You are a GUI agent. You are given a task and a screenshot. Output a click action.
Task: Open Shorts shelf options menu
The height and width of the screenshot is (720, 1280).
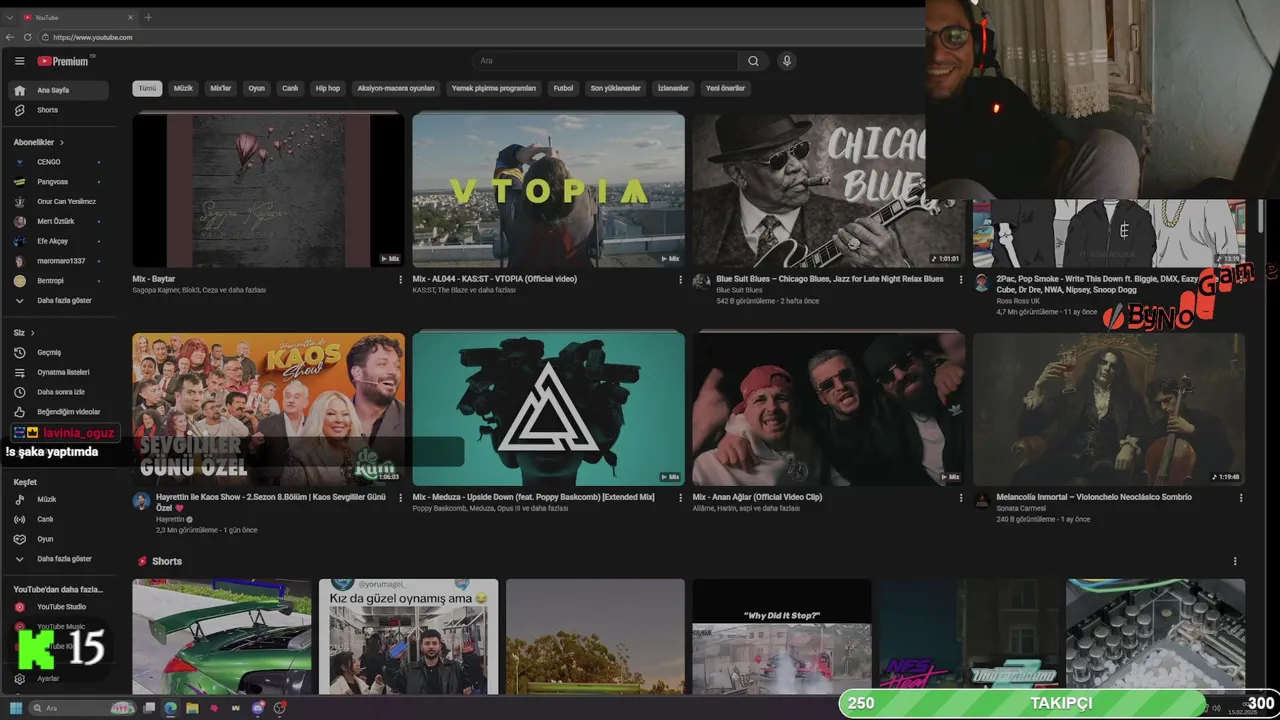coord(1235,562)
